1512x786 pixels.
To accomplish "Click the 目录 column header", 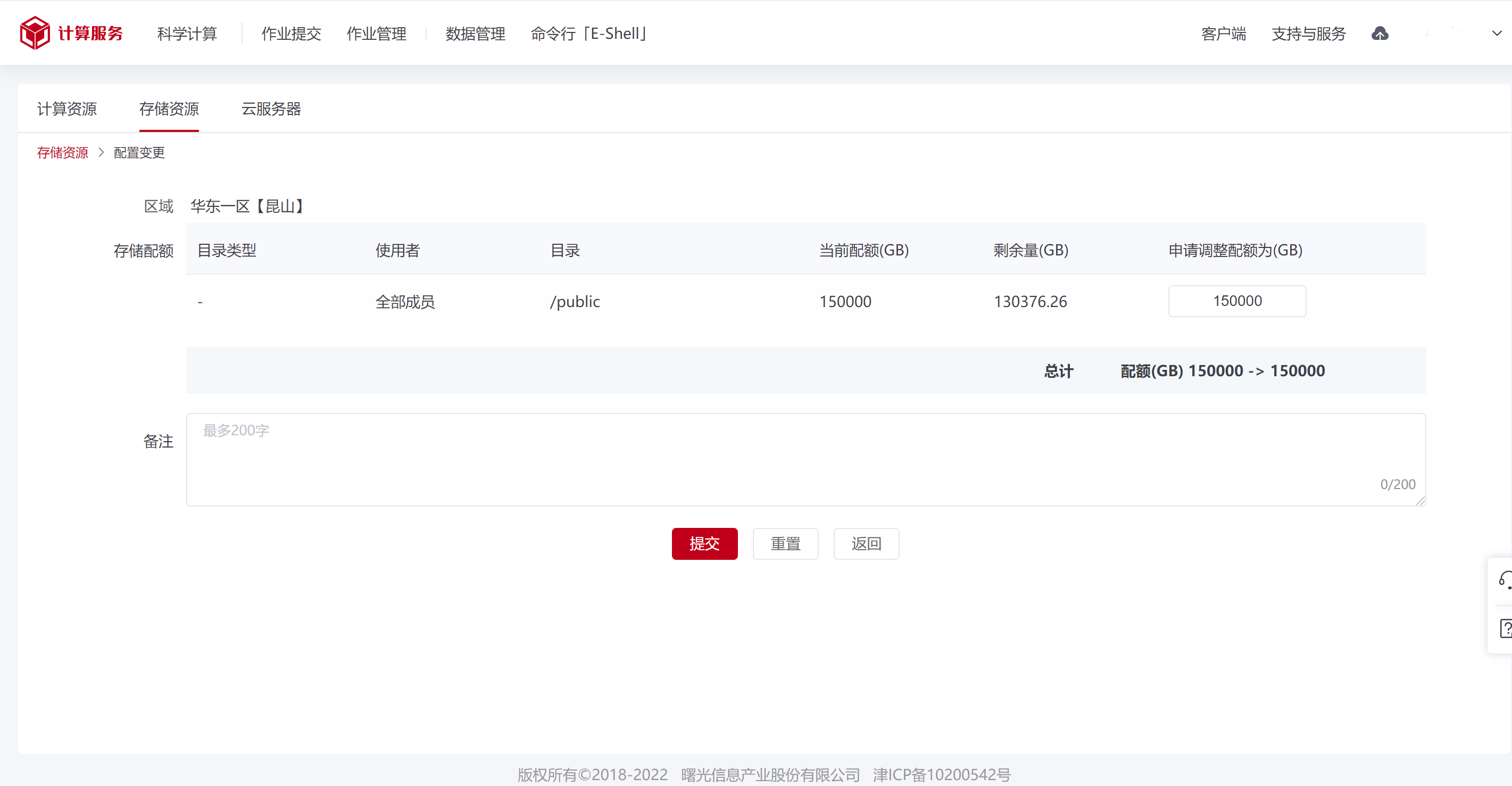I will (564, 251).
